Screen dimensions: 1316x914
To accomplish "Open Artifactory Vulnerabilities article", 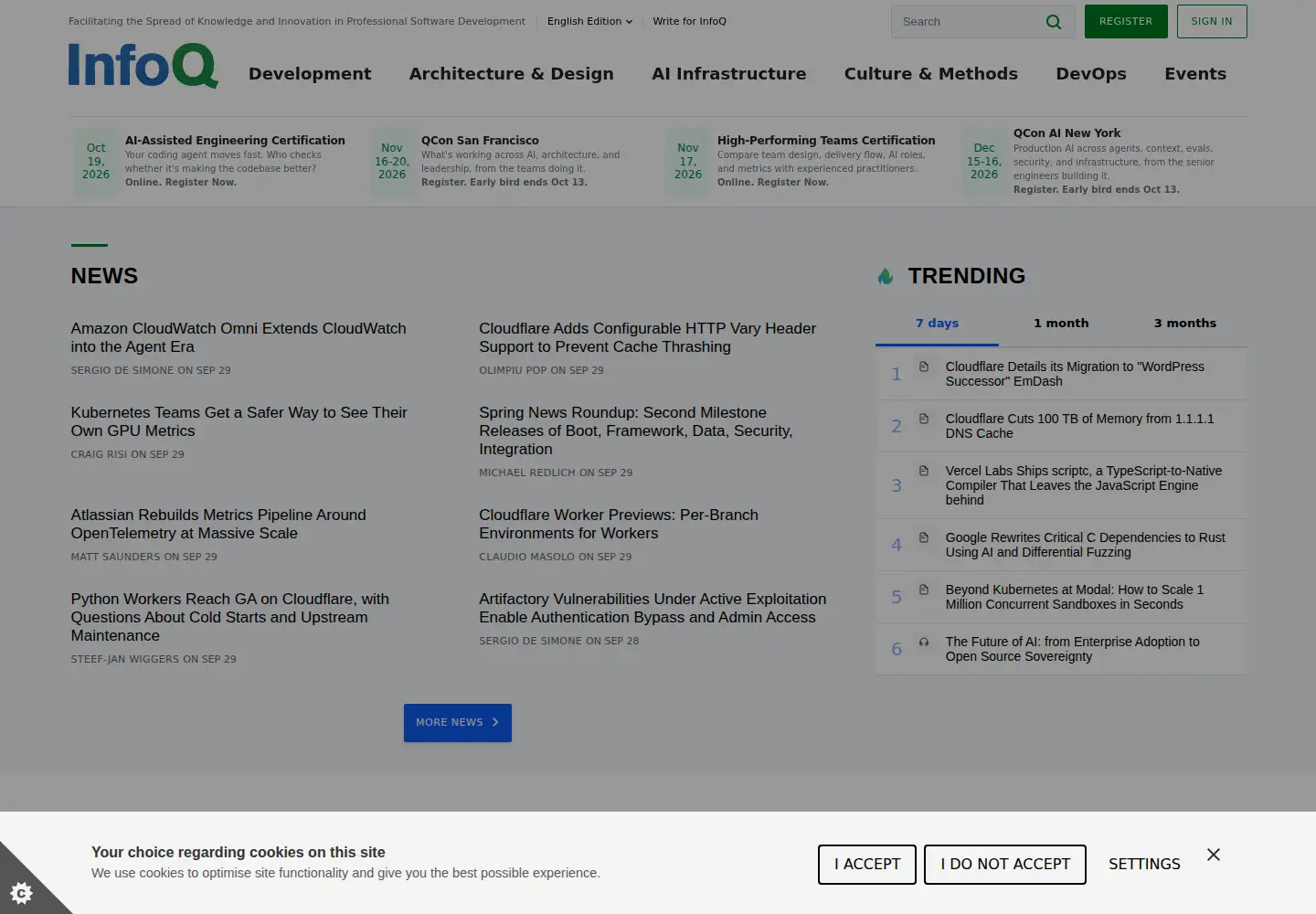I will pos(653,608).
